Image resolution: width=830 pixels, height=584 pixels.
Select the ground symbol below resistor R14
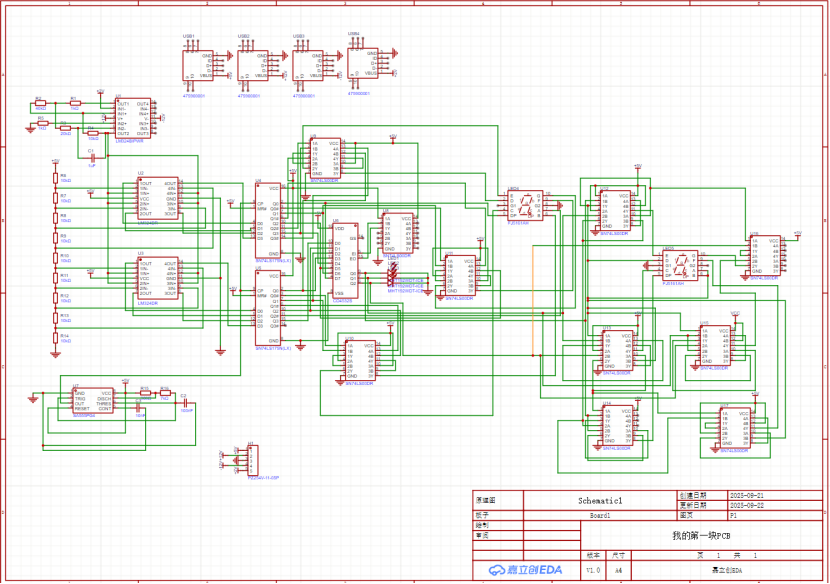[x=55, y=354]
